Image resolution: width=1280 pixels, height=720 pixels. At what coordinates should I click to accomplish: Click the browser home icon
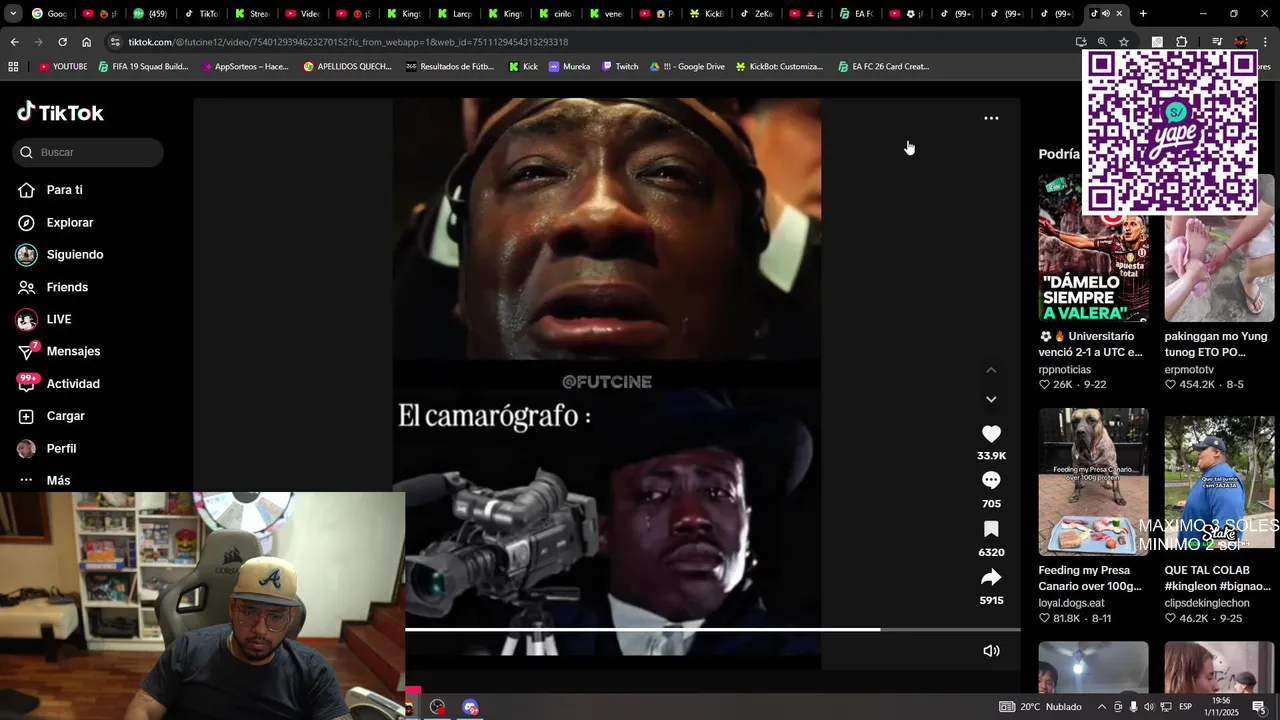click(x=86, y=42)
